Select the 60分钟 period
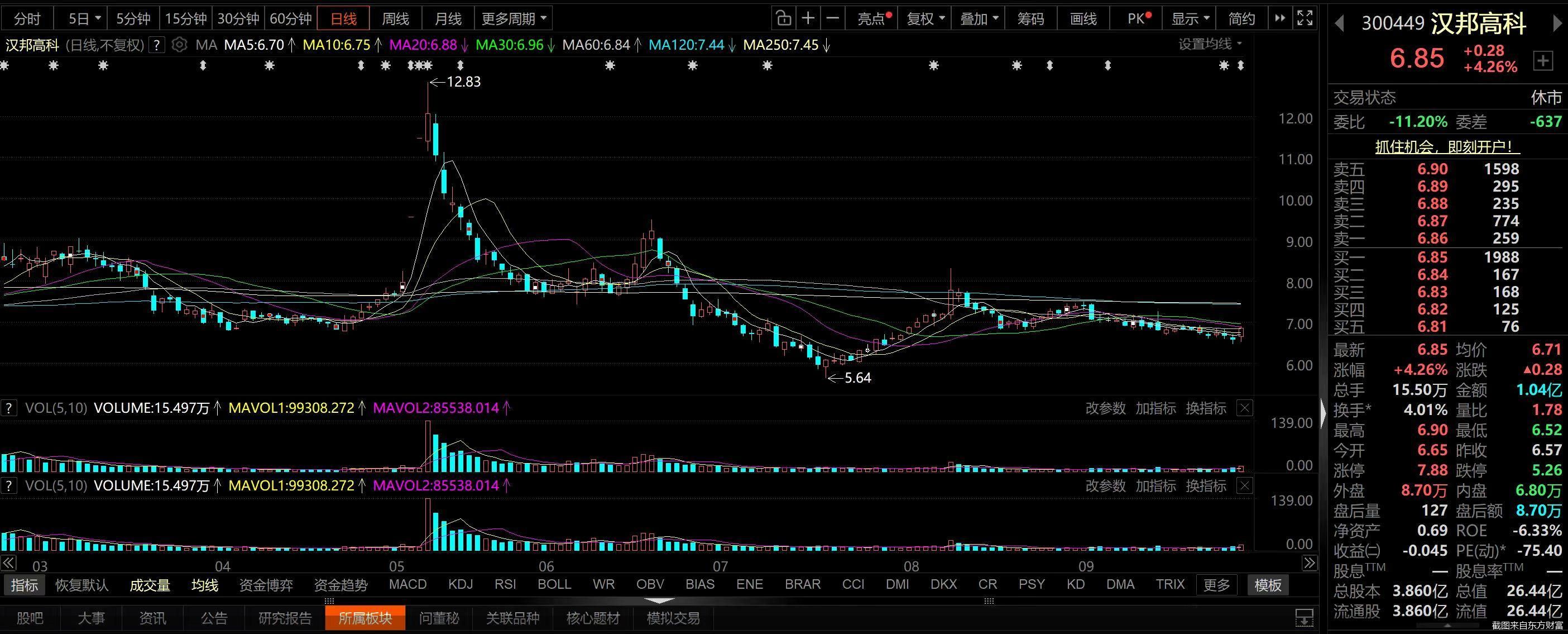The width and height of the screenshot is (1568, 634). coord(290,19)
